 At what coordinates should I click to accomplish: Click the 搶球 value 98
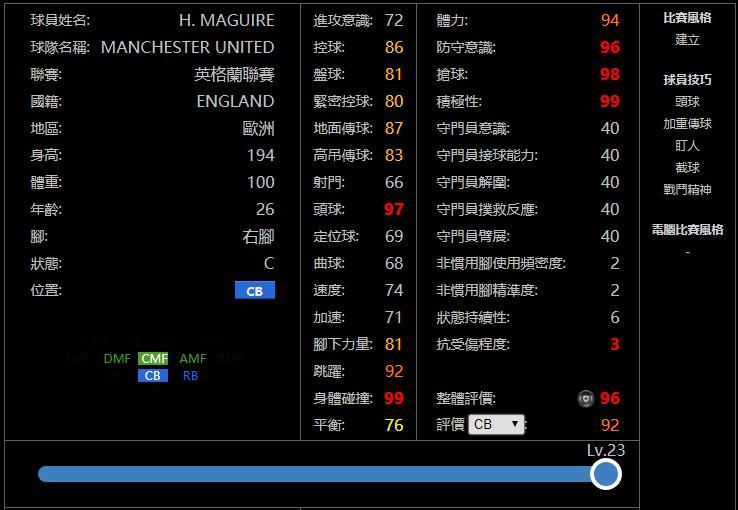[610, 74]
